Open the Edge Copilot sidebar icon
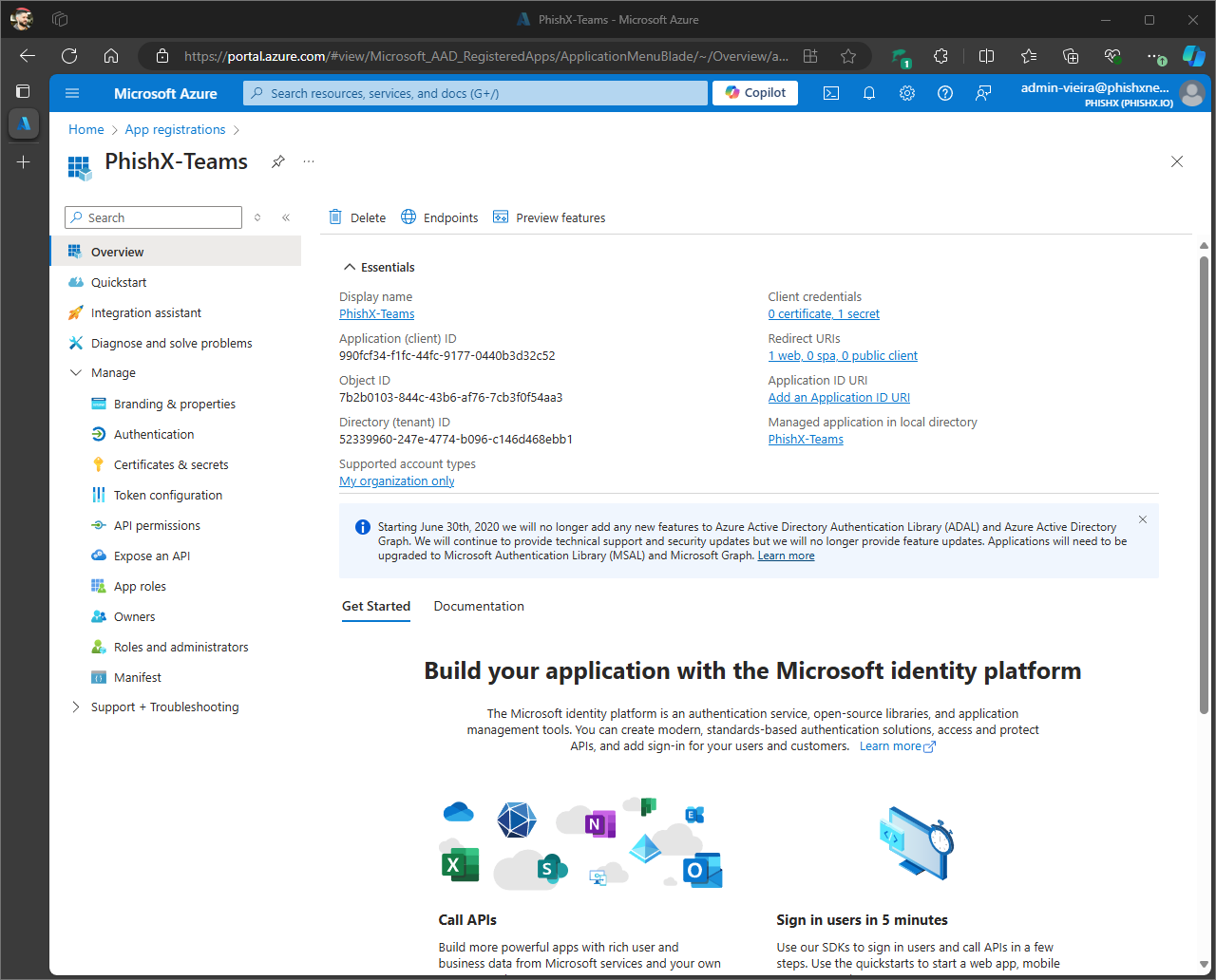 1193,56
